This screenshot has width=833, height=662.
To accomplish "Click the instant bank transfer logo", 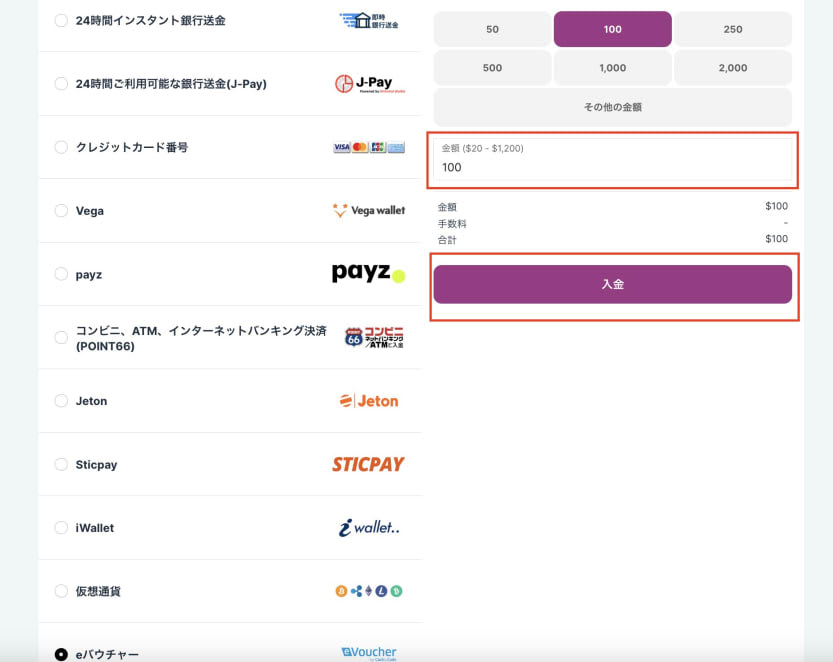I will click(369, 21).
